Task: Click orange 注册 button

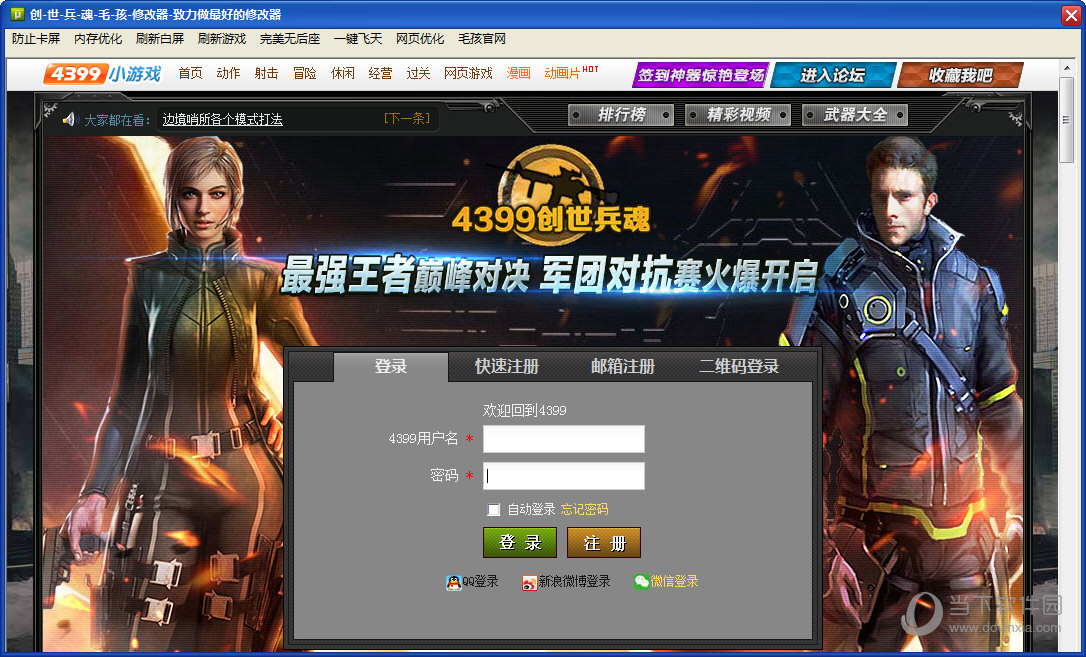Action: coord(604,542)
